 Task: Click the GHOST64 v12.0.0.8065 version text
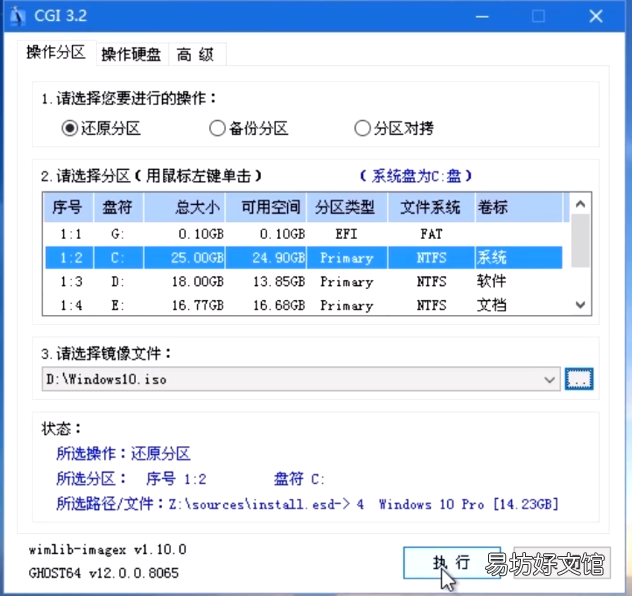point(104,573)
